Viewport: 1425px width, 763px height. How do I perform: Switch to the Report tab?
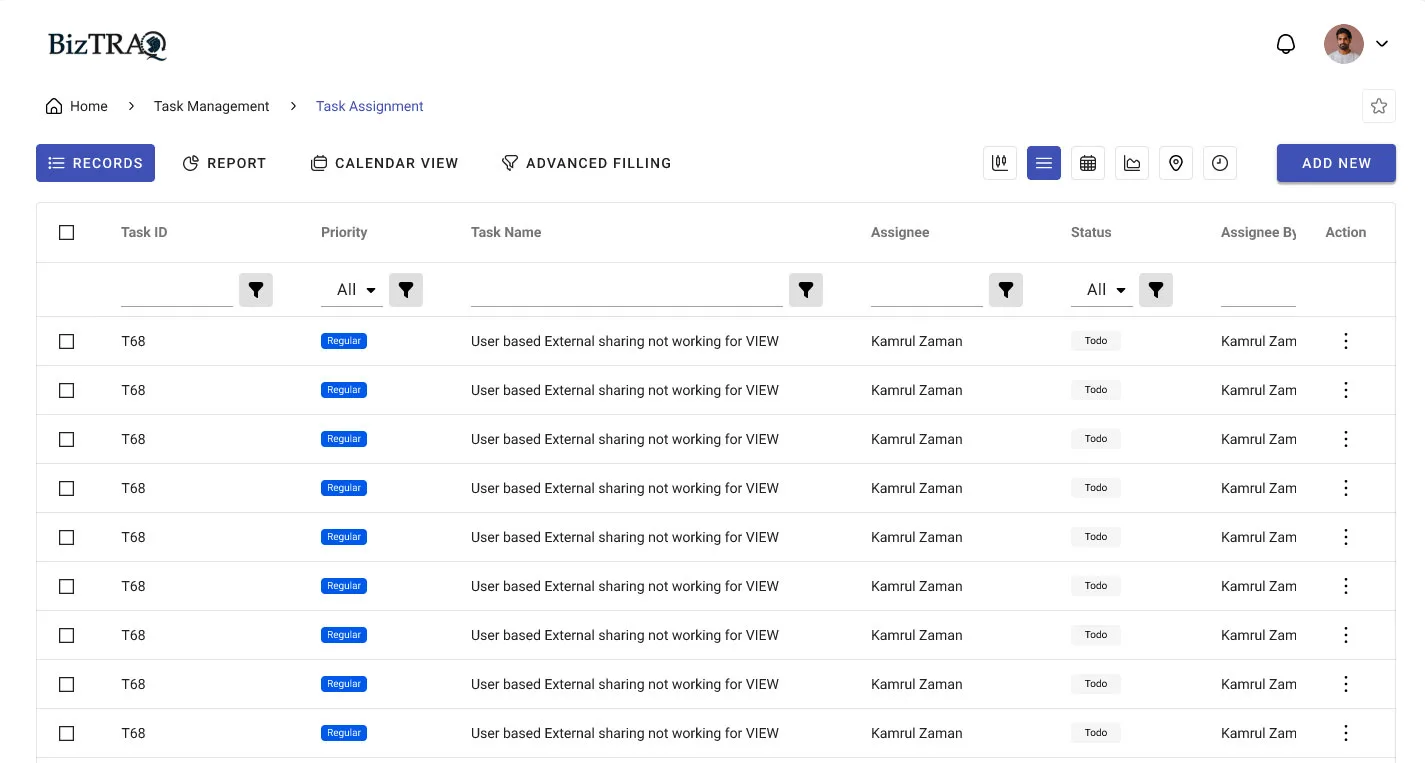(224, 163)
